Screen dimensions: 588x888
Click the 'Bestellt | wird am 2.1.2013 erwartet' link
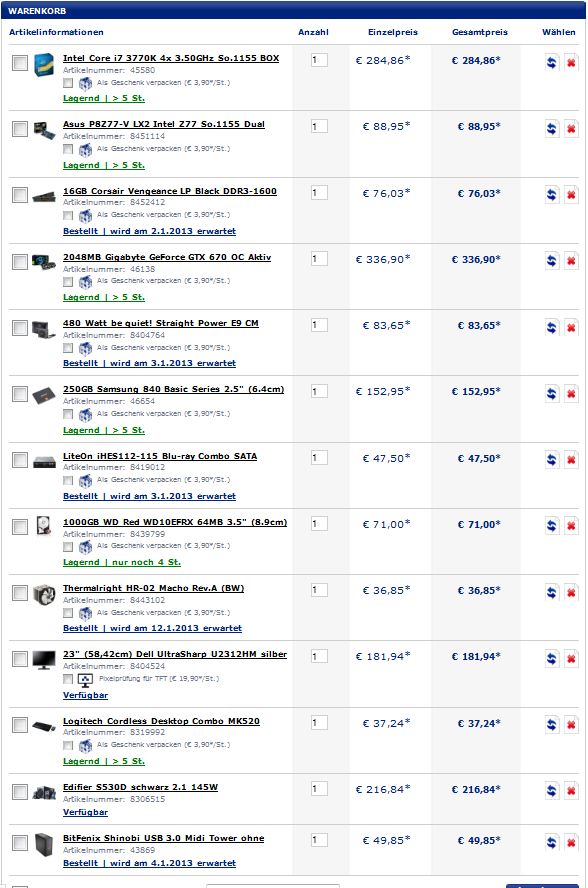click(150, 231)
